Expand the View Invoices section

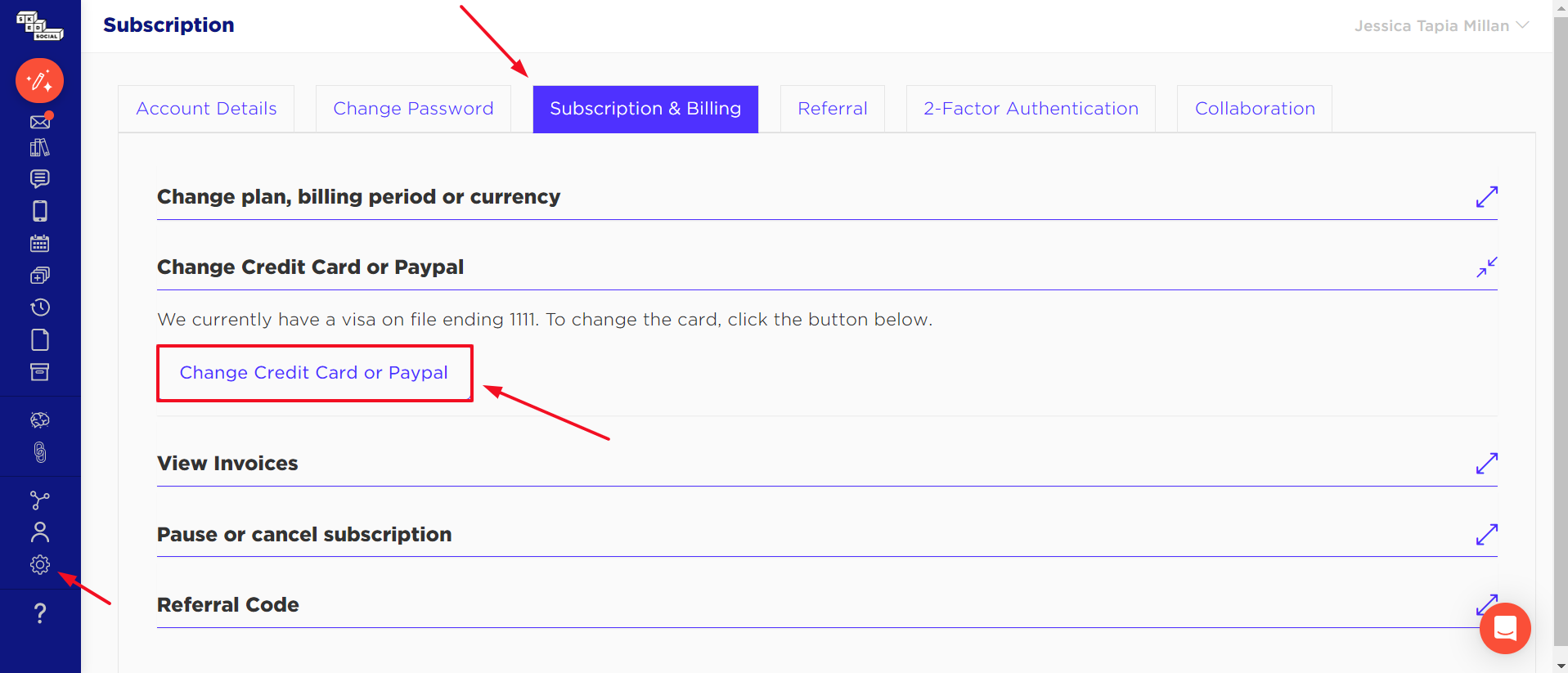tap(1486, 464)
